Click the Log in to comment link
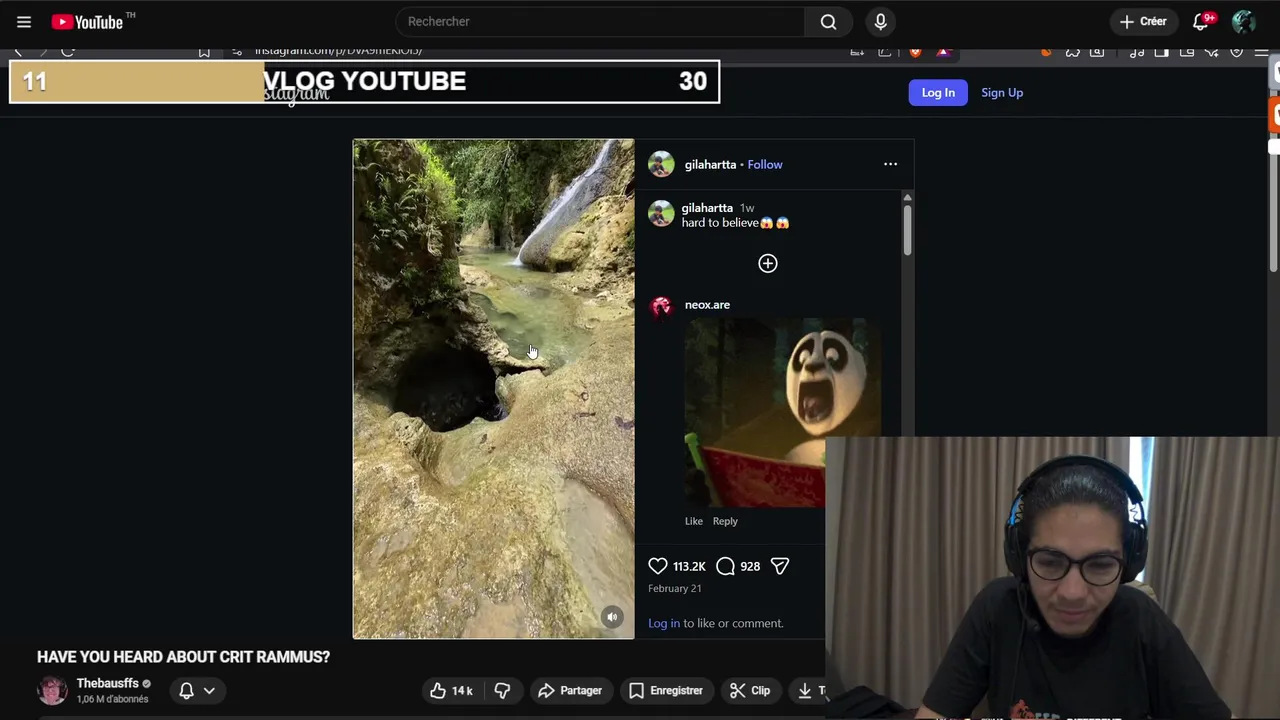The image size is (1280, 720). tap(664, 623)
